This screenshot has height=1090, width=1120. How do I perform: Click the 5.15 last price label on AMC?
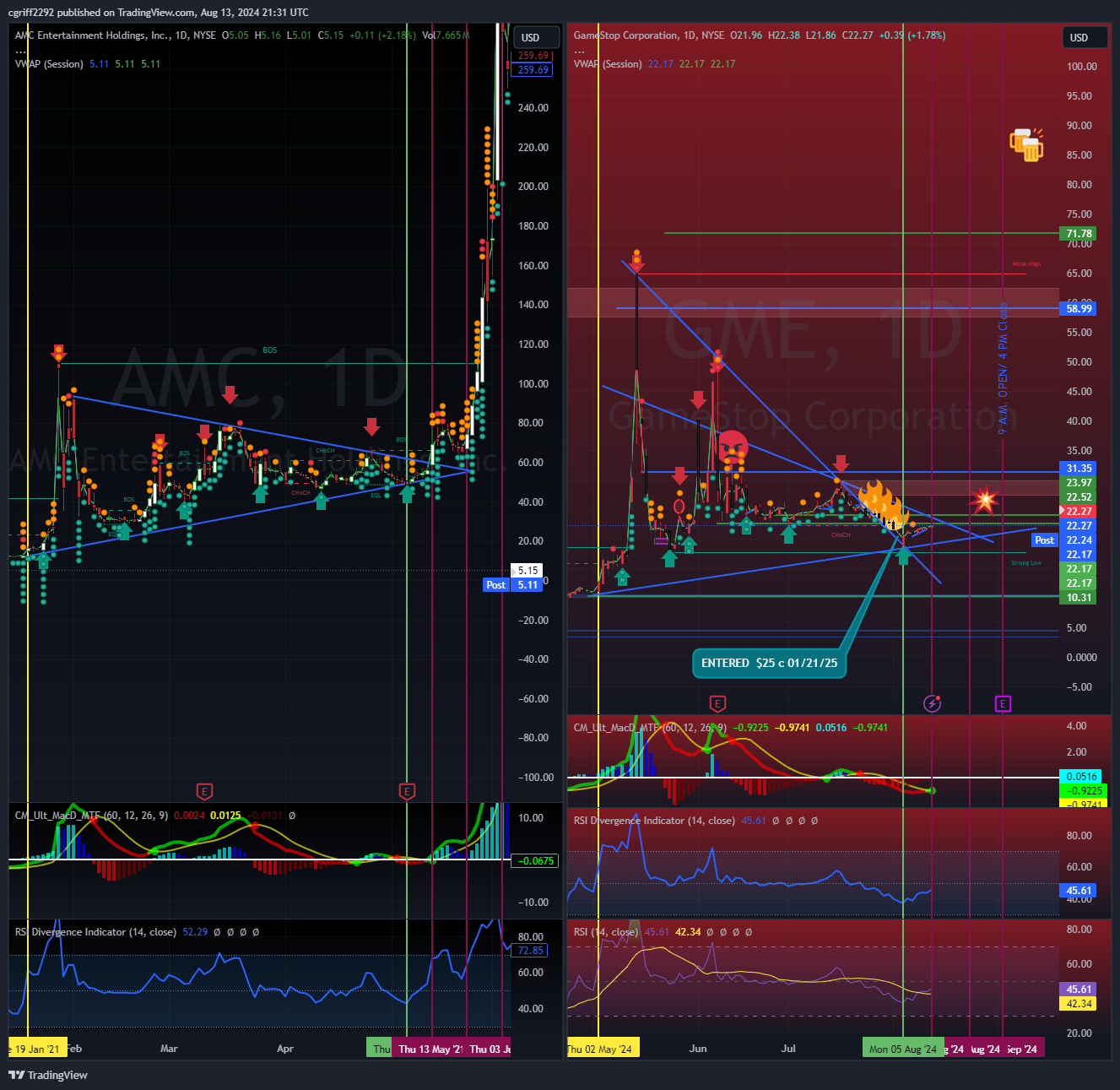click(x=528, y=571)
